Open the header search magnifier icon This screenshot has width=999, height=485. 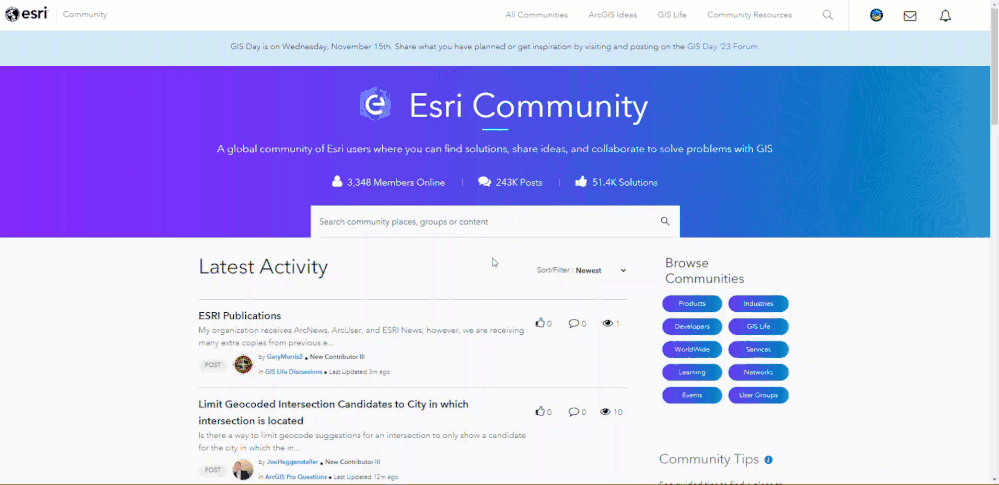pyautogui.click(x=828, y=15)
